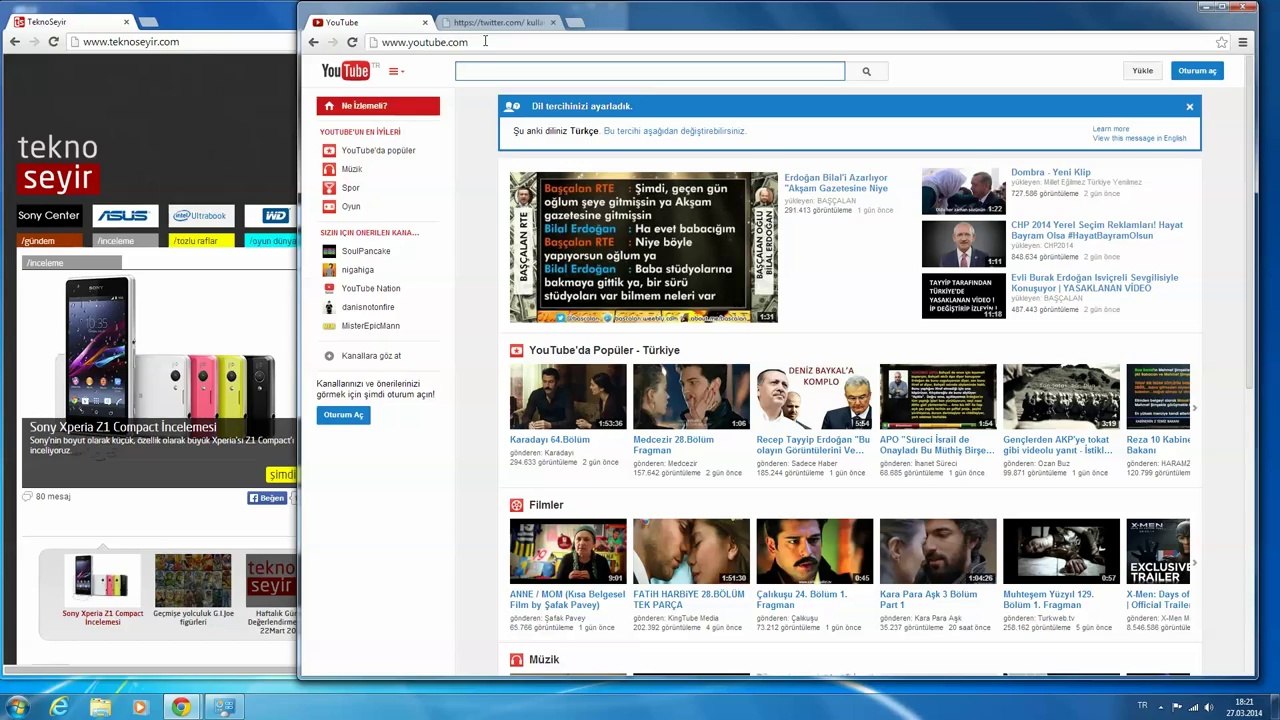This screenshot has width=1280, height=720.
Task: Open the Chrome menu in the YouTube window
Action: (1243, 42)
